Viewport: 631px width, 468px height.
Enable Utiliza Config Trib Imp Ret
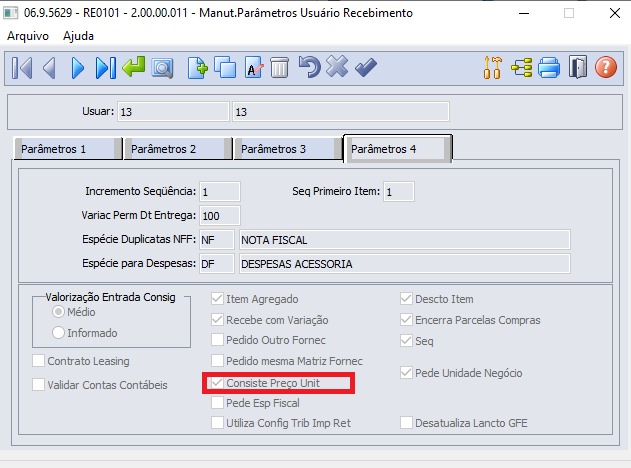click(217, 423)
